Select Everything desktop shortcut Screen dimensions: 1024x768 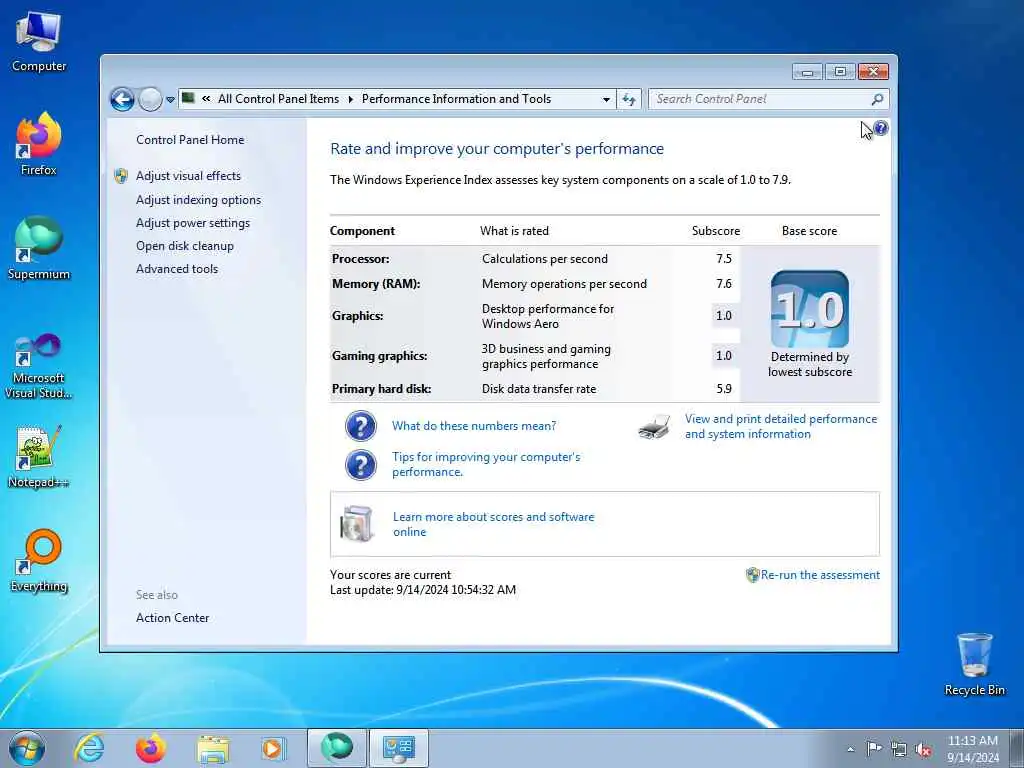pos(39,560)
